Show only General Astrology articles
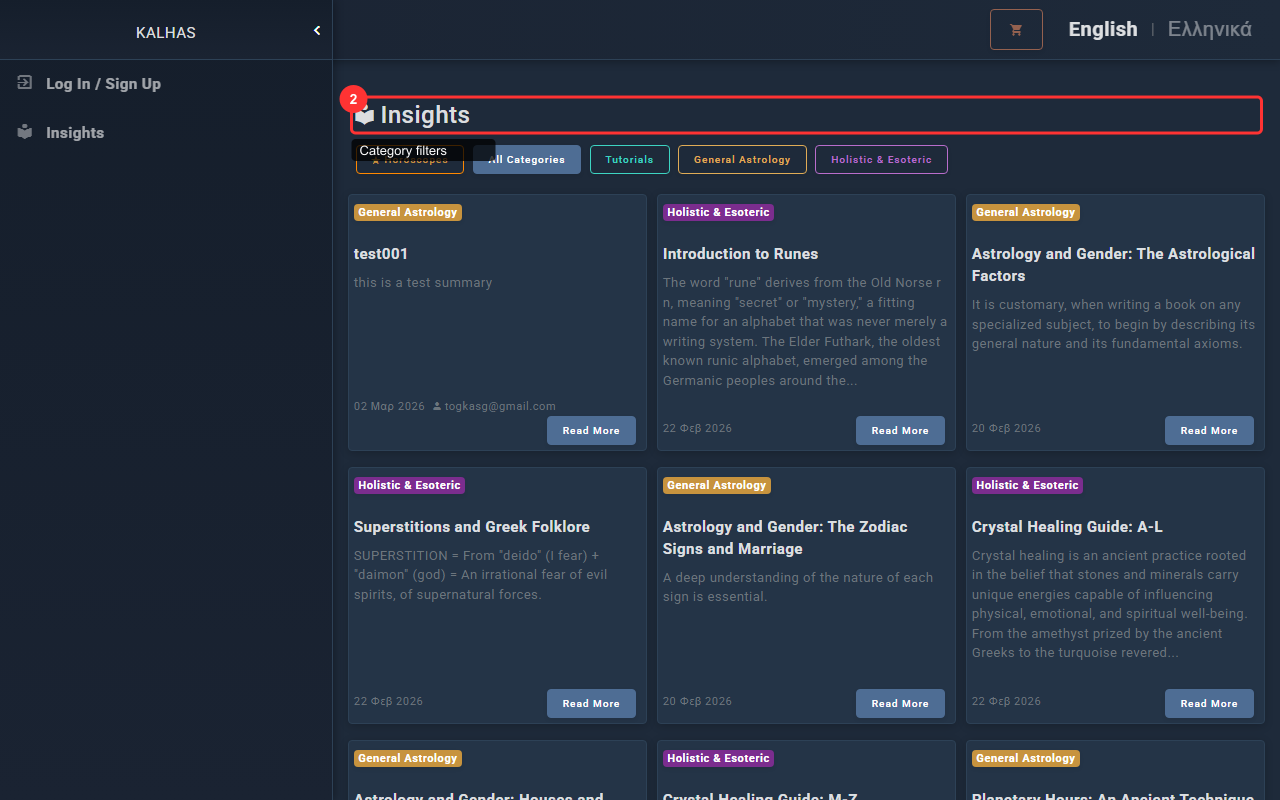1280x800 pixels. coord(742,160)
